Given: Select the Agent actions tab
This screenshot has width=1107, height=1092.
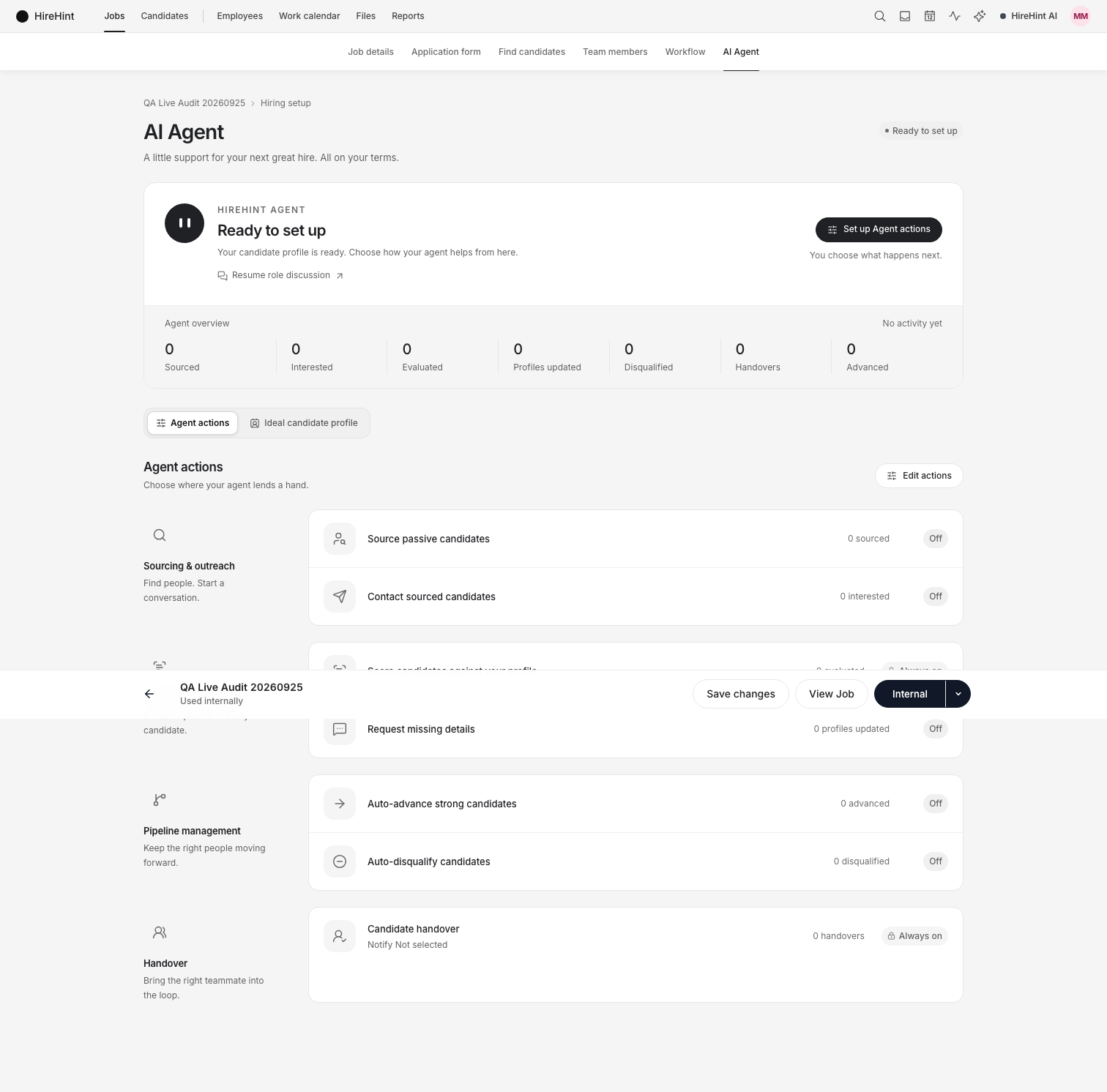Looking at the screenshot, I should pos(193,423).
